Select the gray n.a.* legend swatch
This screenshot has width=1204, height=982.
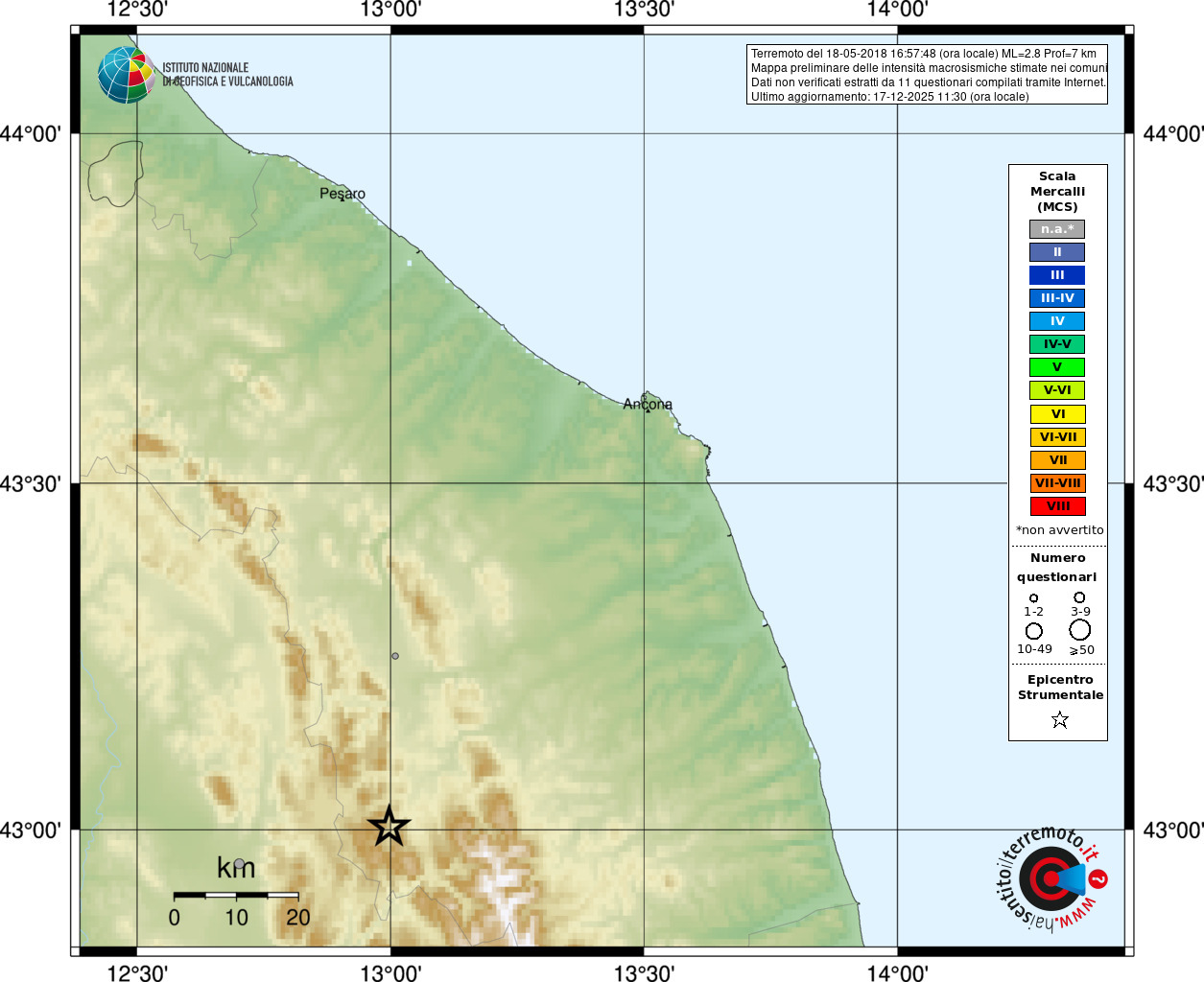(1057, 229)
